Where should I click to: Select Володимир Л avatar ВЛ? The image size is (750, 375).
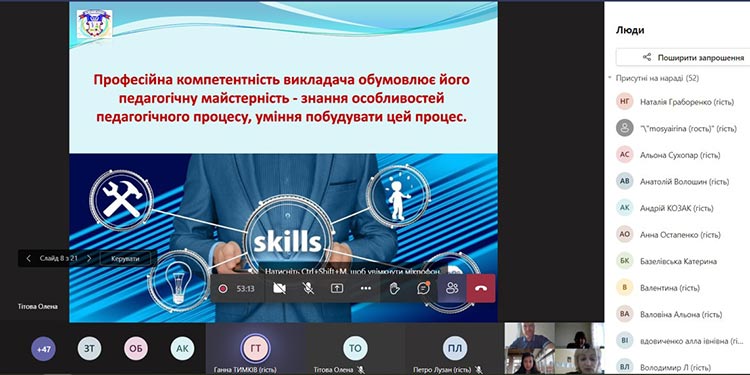[x=625, y=367]
